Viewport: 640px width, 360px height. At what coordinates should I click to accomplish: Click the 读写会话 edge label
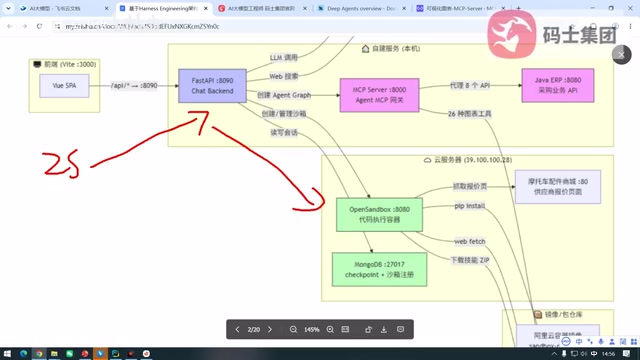coord(284,132)
